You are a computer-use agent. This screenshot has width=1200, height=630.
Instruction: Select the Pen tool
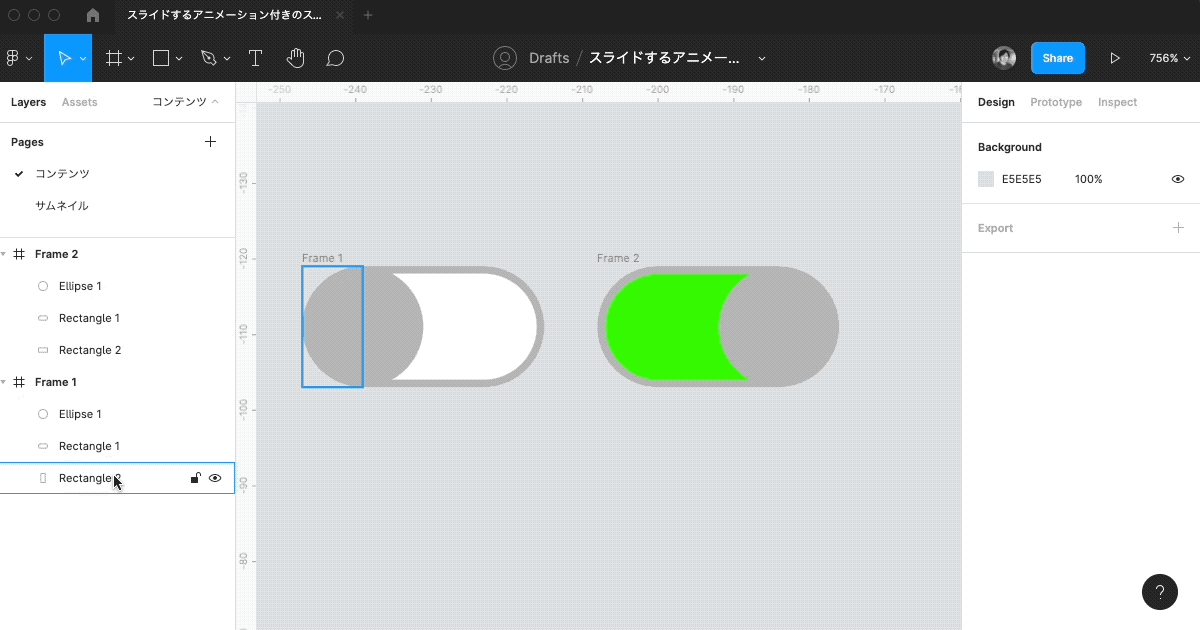click(x=208, y=58)
